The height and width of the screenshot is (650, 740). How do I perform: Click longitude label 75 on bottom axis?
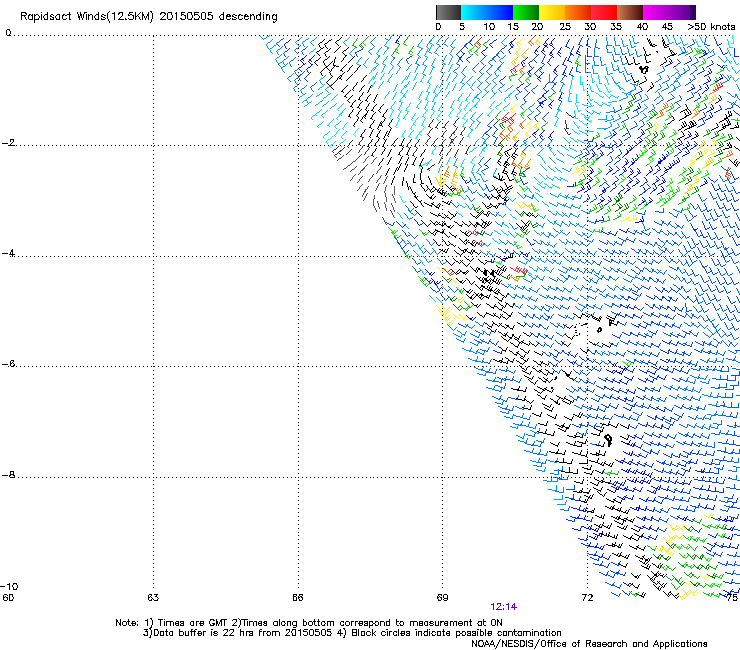pos(732,598)
